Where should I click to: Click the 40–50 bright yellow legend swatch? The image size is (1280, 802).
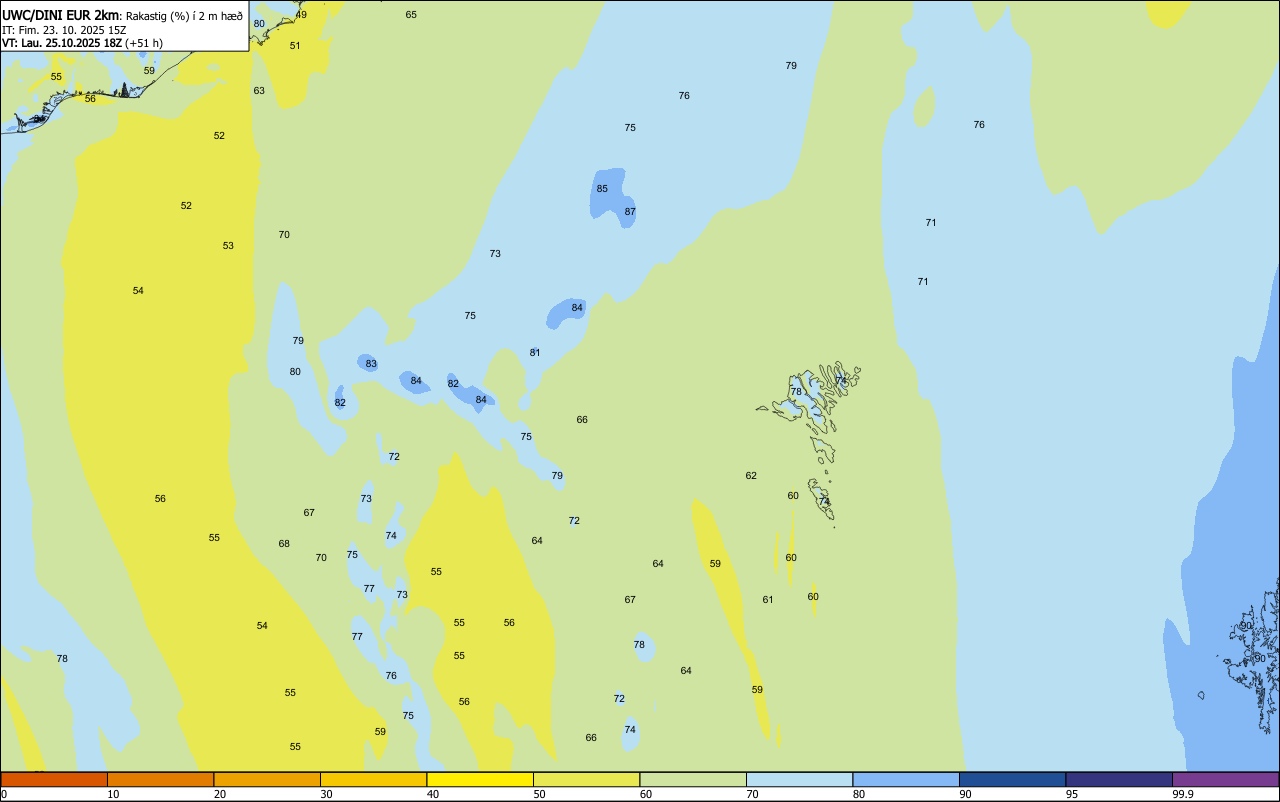[x=480, y=779]
